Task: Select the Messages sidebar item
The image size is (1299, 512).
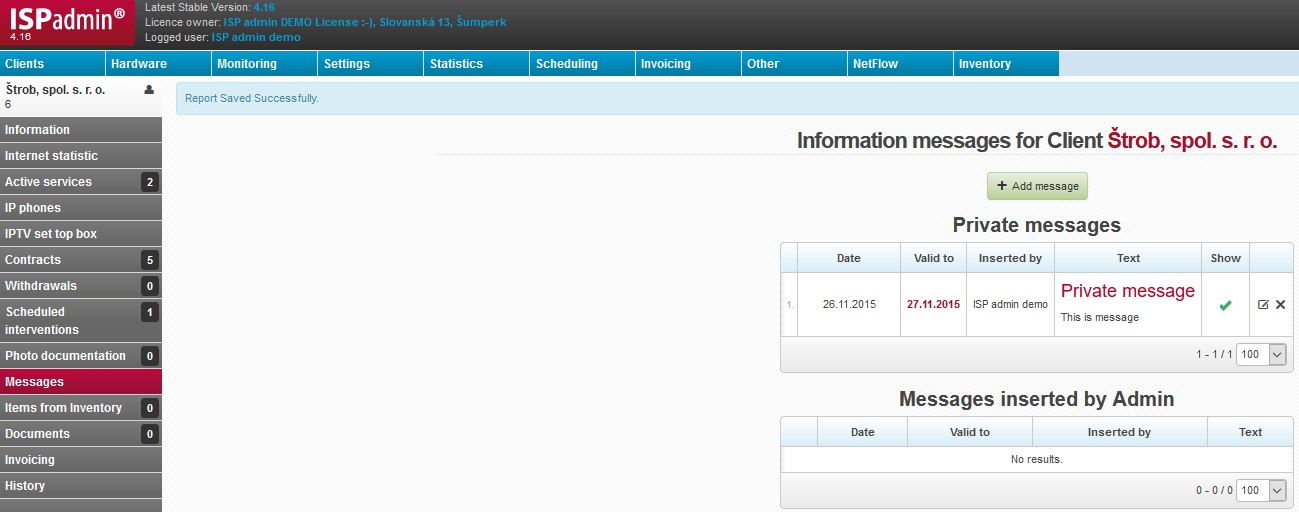Action: 81,382
